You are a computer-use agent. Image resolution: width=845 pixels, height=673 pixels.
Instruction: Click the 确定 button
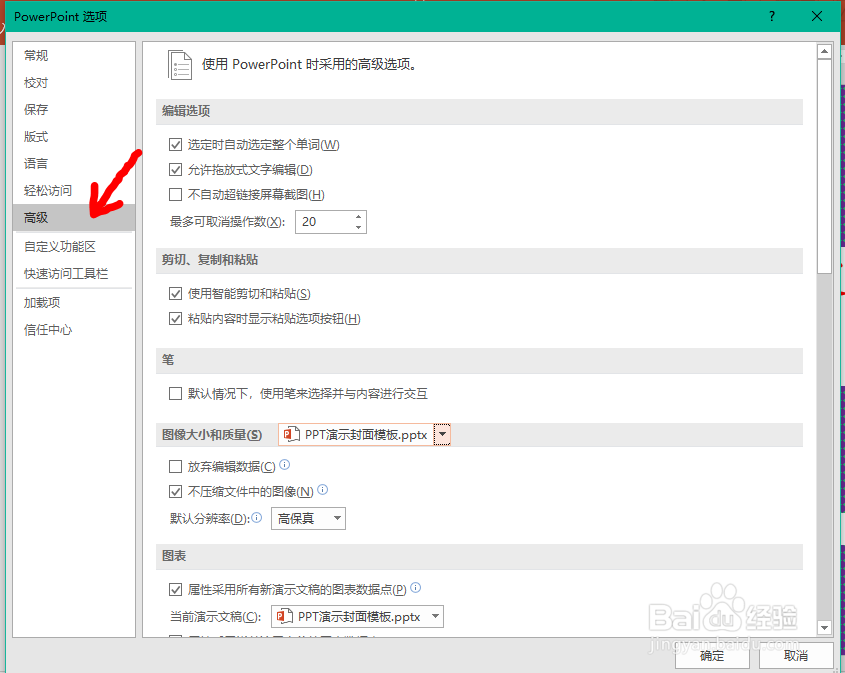coord(712,656)
